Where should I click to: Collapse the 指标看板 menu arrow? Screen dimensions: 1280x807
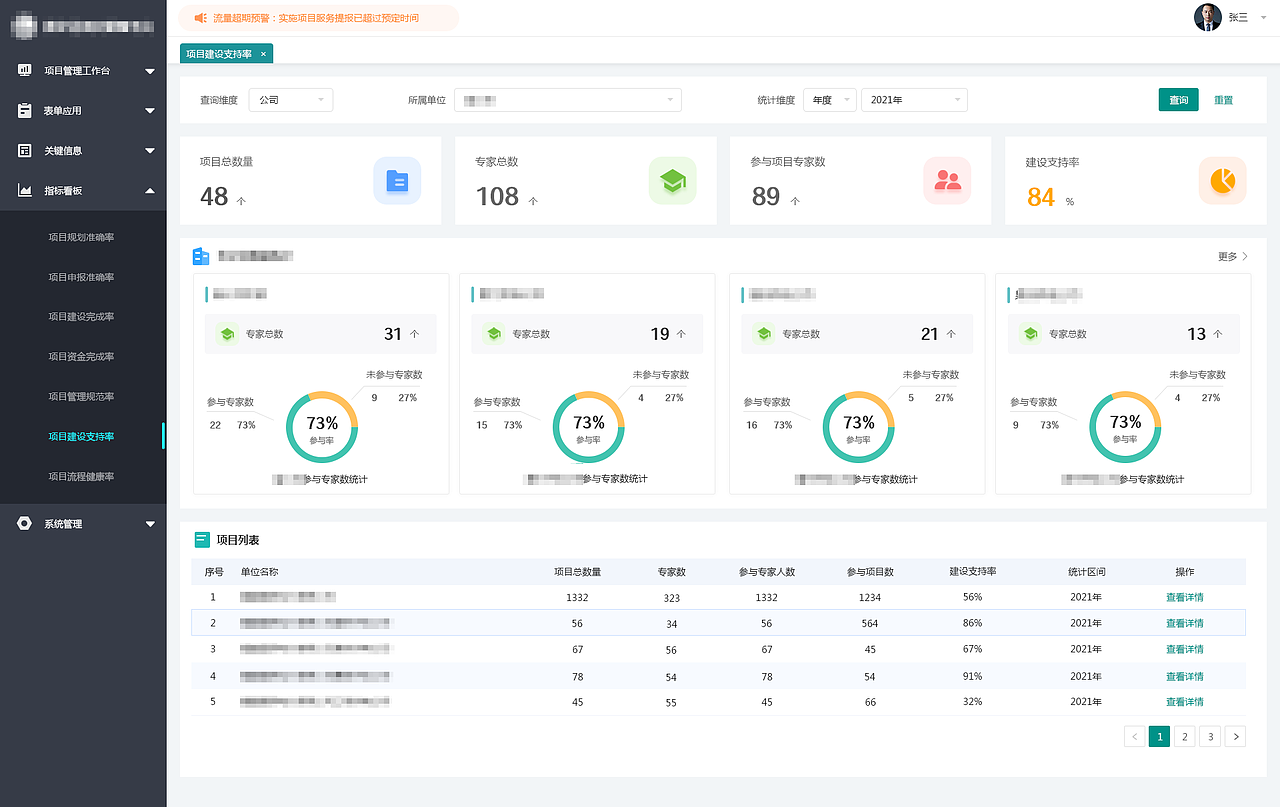[x=150, y=190]
